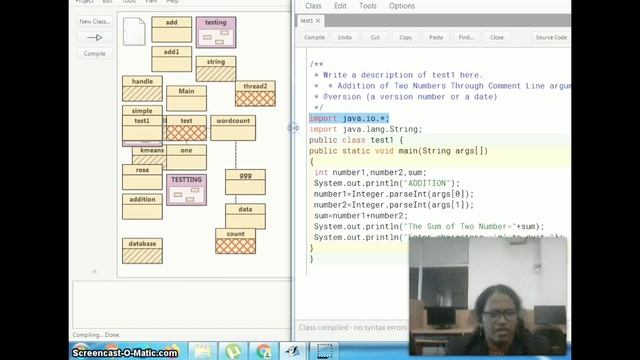640x360 pixels.
Task: Click the highlighted 'import java.io.*;' line
Action: (349, 118)
